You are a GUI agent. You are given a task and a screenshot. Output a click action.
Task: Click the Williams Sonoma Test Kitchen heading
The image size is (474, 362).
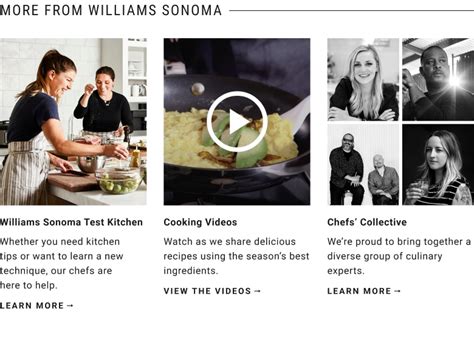click(x=71, y=222)
